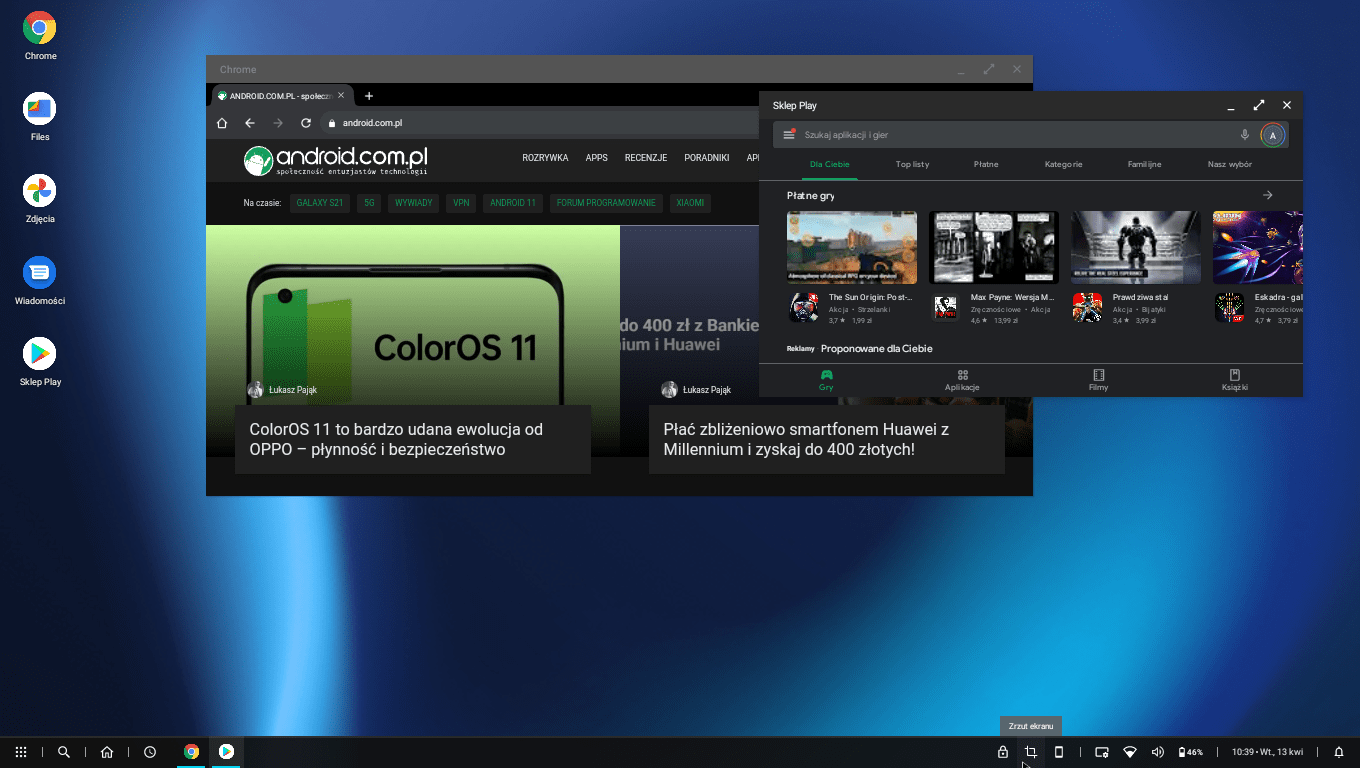Toggle the lock screen icon in tray
The height and width of the screenshot is (768, 1360).
click(x=1002, y=752)
